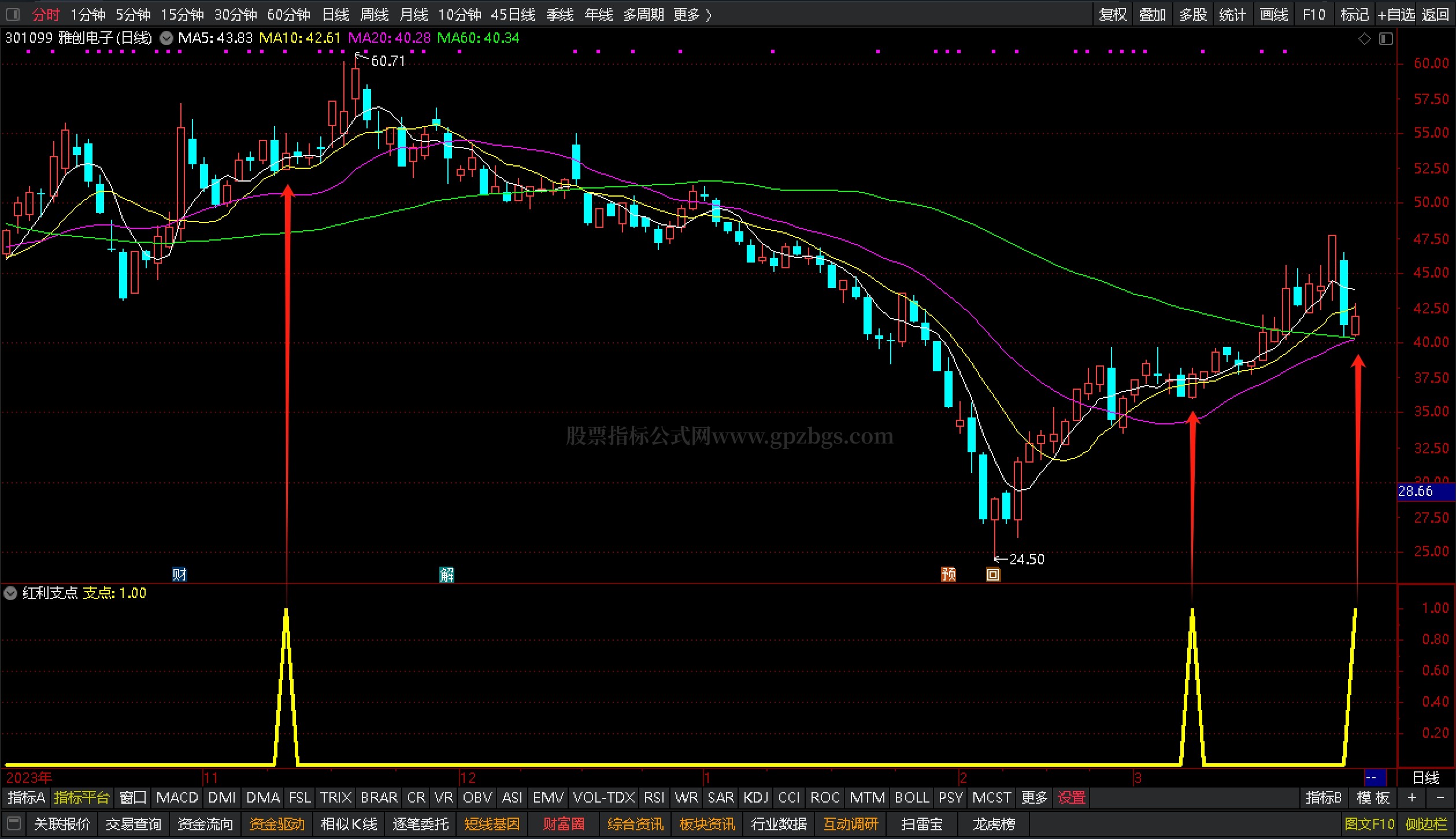Screen dimensions: 1456x839
Task: Add stock via +自选 button
Action: (x=1396, y=14)
